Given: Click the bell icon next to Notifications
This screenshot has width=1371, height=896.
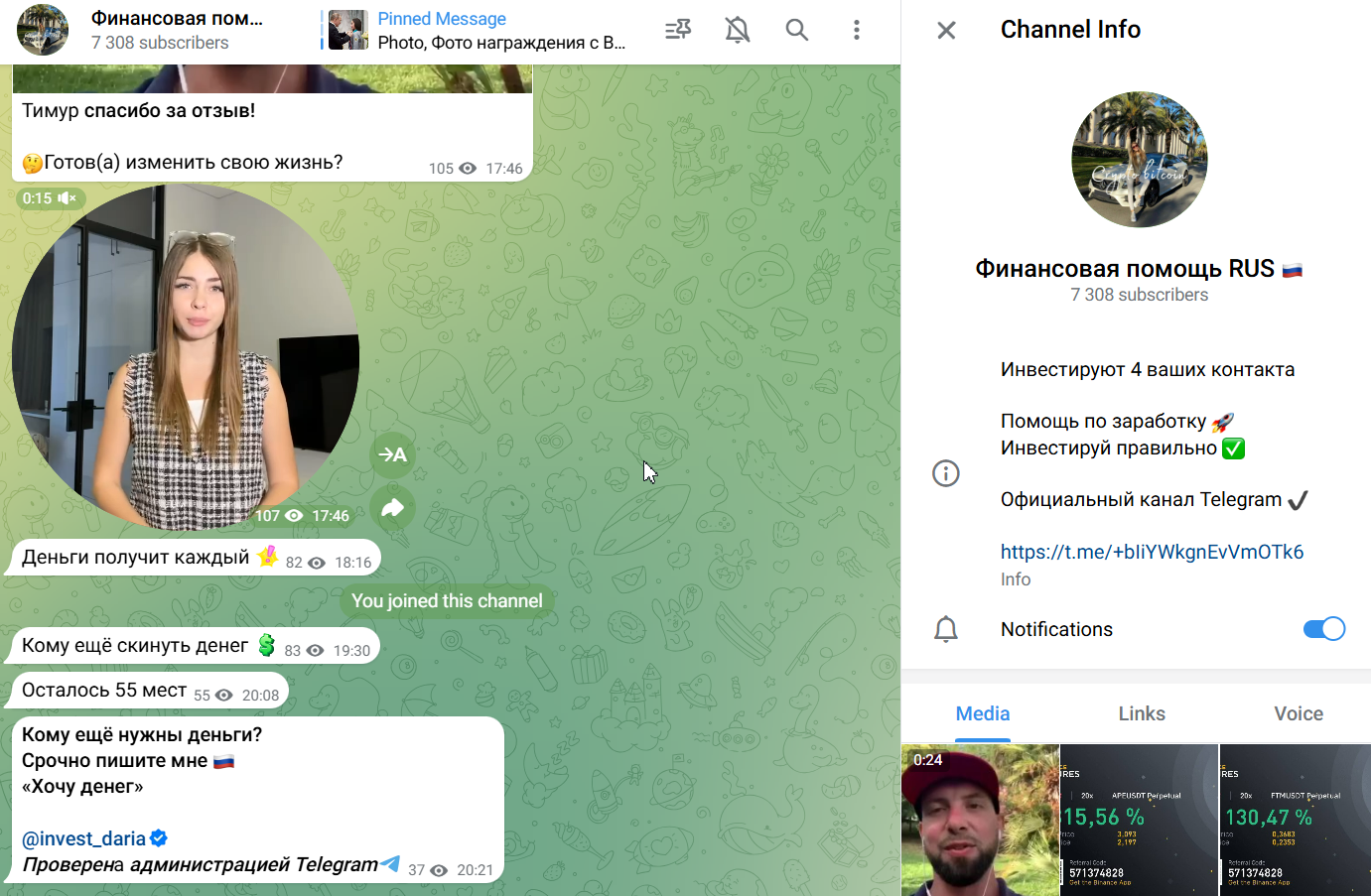Looking at the screenshot, I should tap(946, 629).
